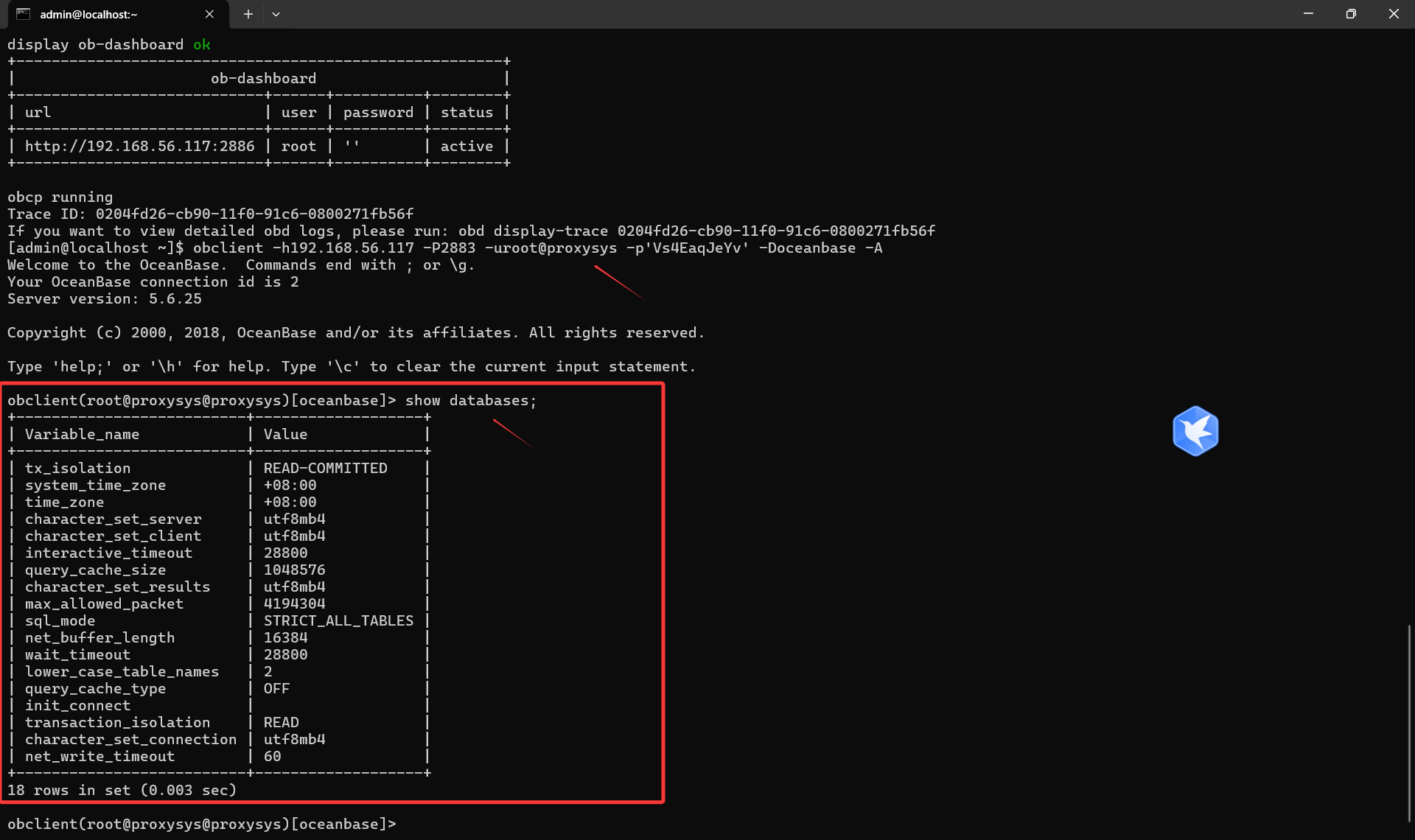1415x840 pixels.
Task: Restore down the terminal window
Action: (1351, 14)
